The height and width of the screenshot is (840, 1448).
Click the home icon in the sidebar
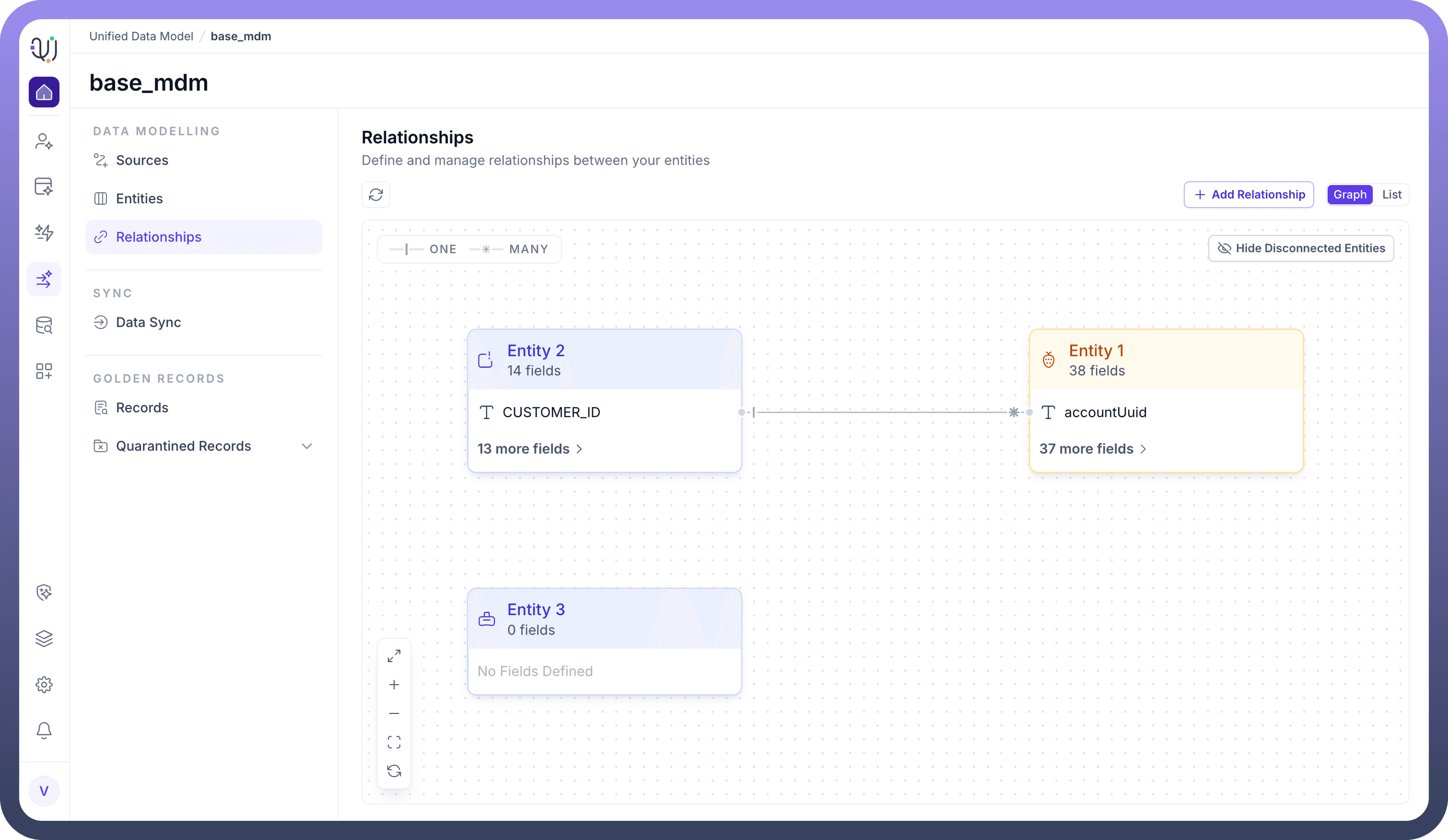[44, 92]
